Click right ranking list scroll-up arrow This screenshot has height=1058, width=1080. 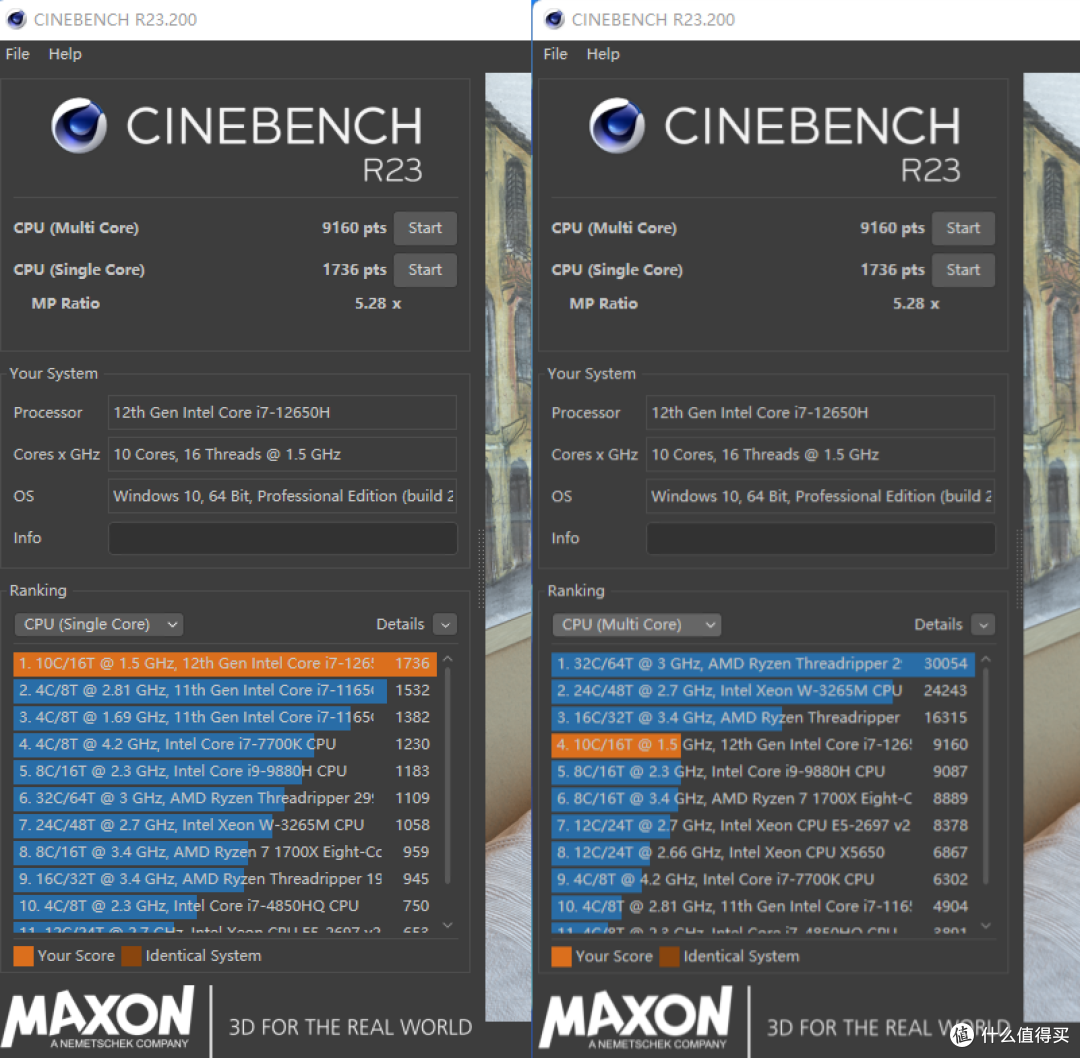coord(986,659)
